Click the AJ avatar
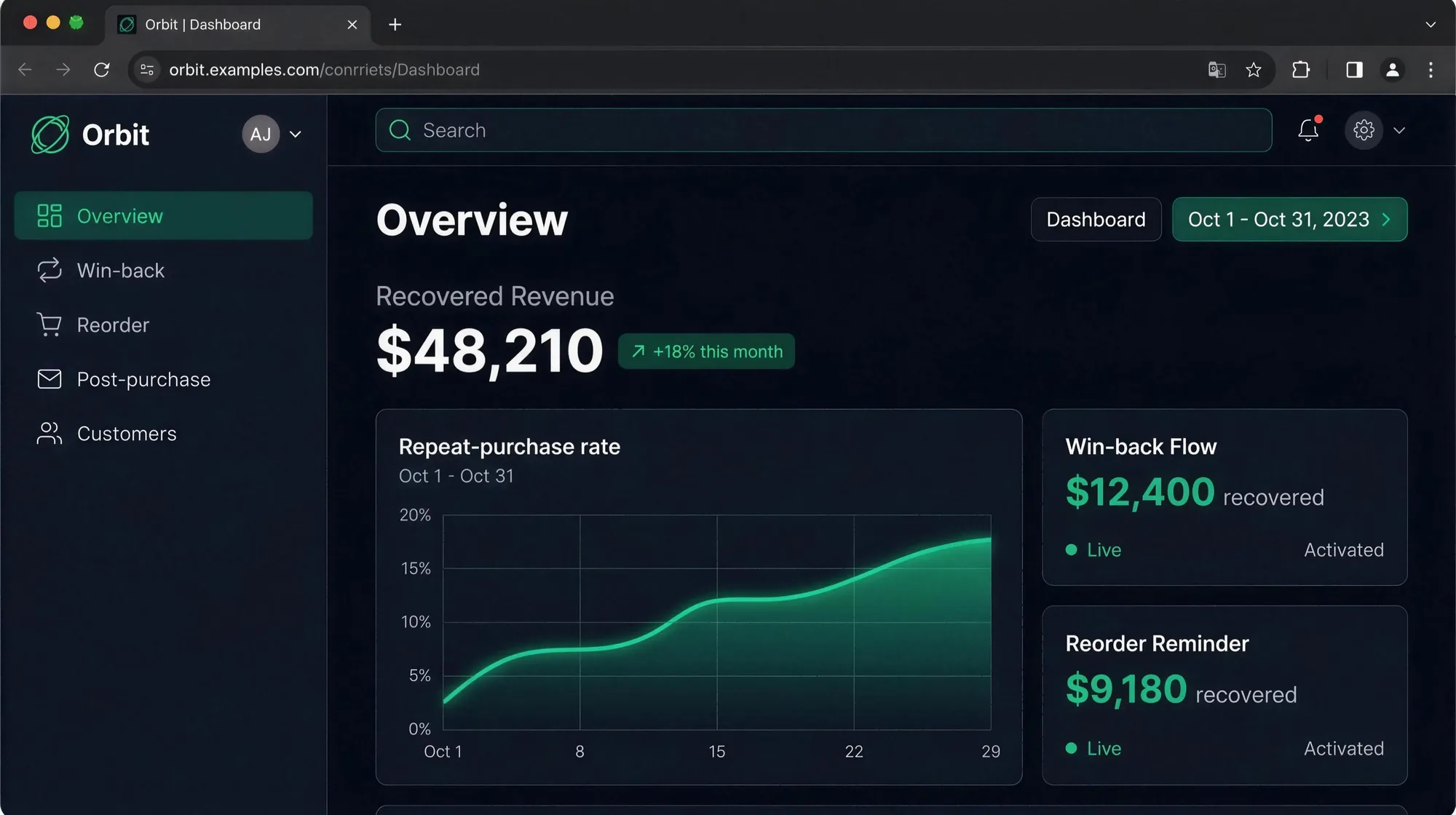Screen dimensions: 1456x815 [261, 134]
